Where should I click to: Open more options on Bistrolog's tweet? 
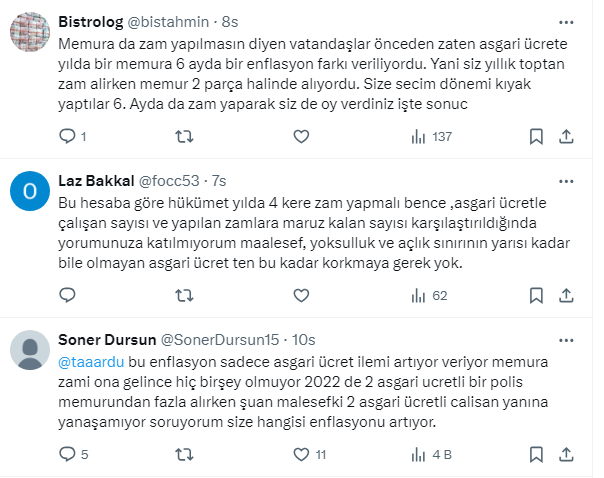[567, 20]
